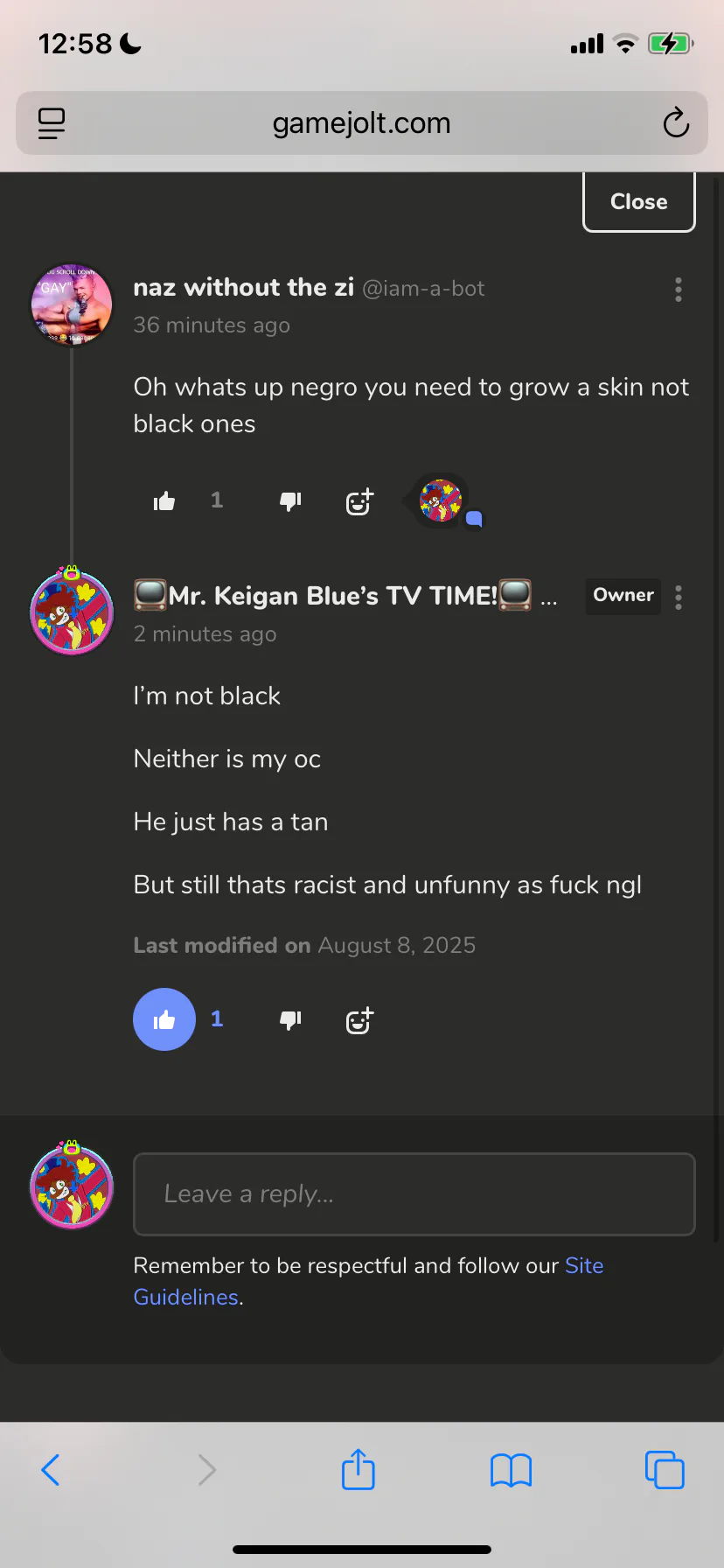This screenshot has height=1568, width=724.
Task: Focus the Leave a reply field
Action: 414,1194
